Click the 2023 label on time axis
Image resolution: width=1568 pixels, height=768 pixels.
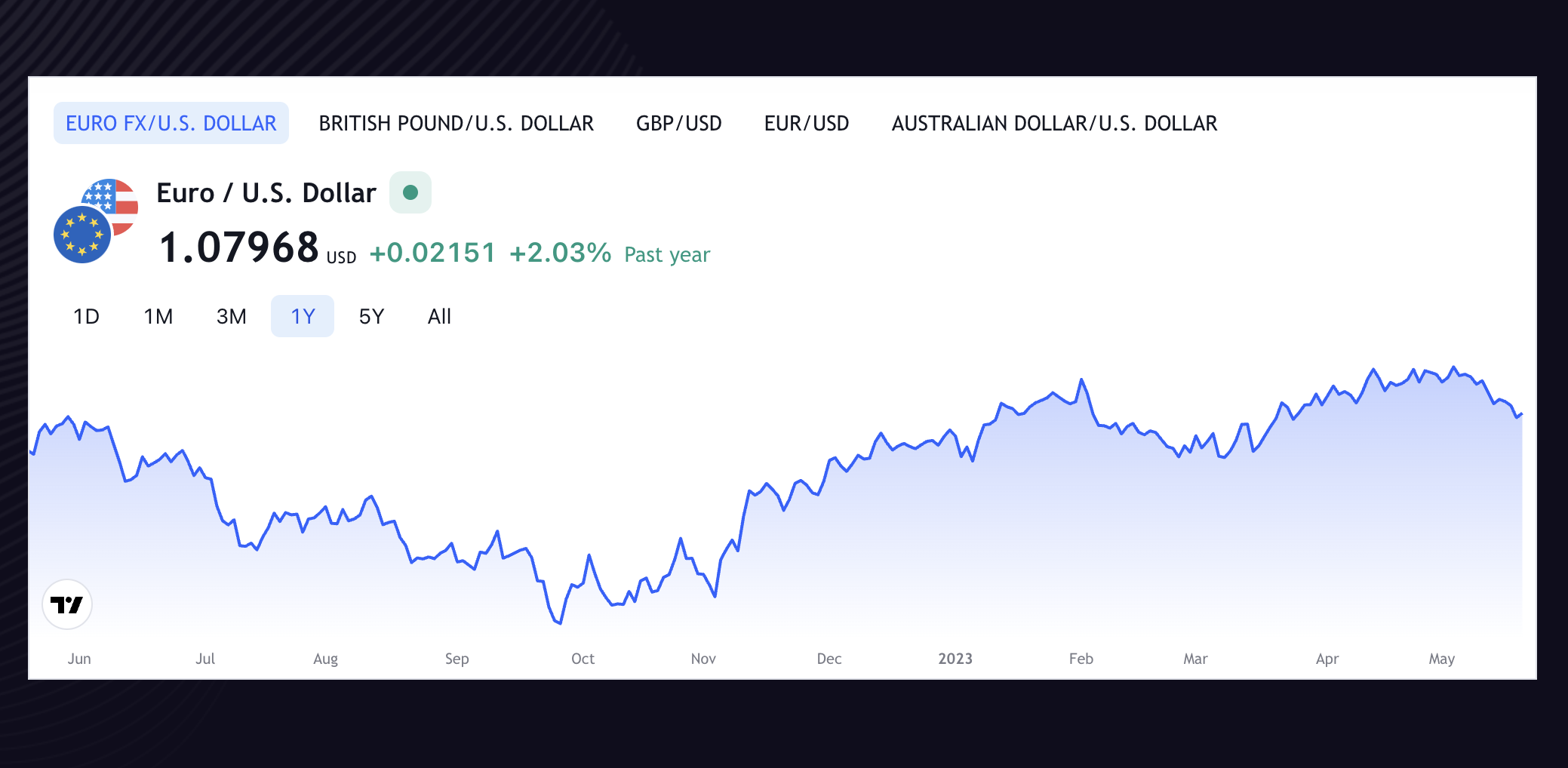click(955, 659)
